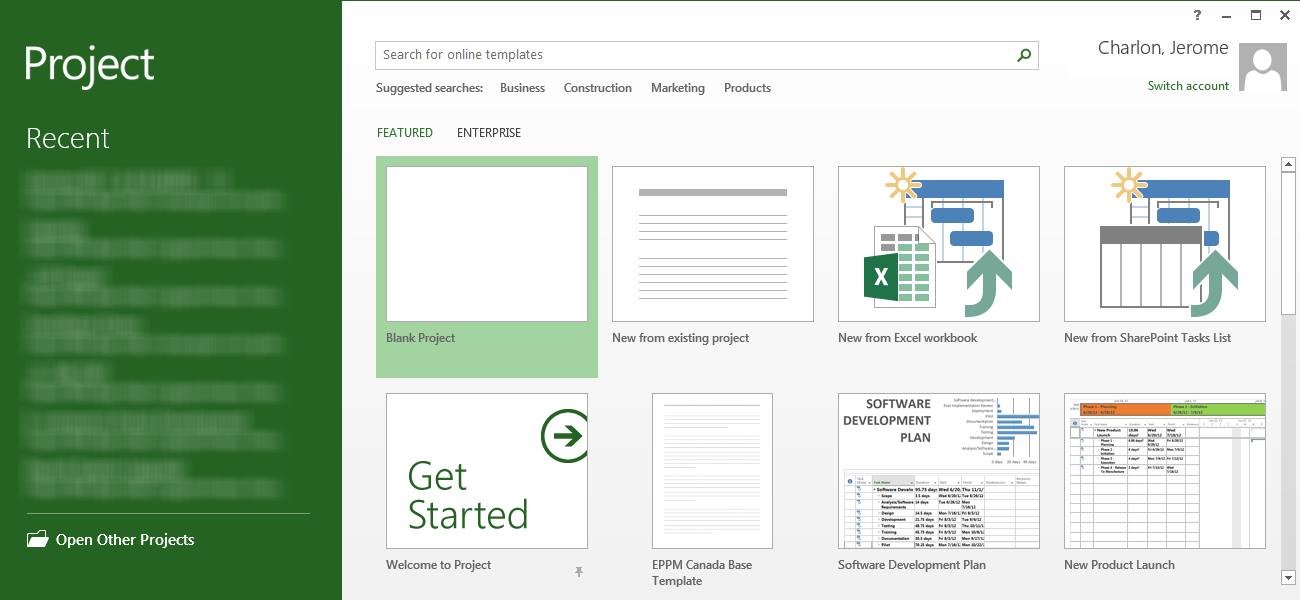Open Other Projects link
Viewport: 1300px width, 600px height.
pos(125,540)
